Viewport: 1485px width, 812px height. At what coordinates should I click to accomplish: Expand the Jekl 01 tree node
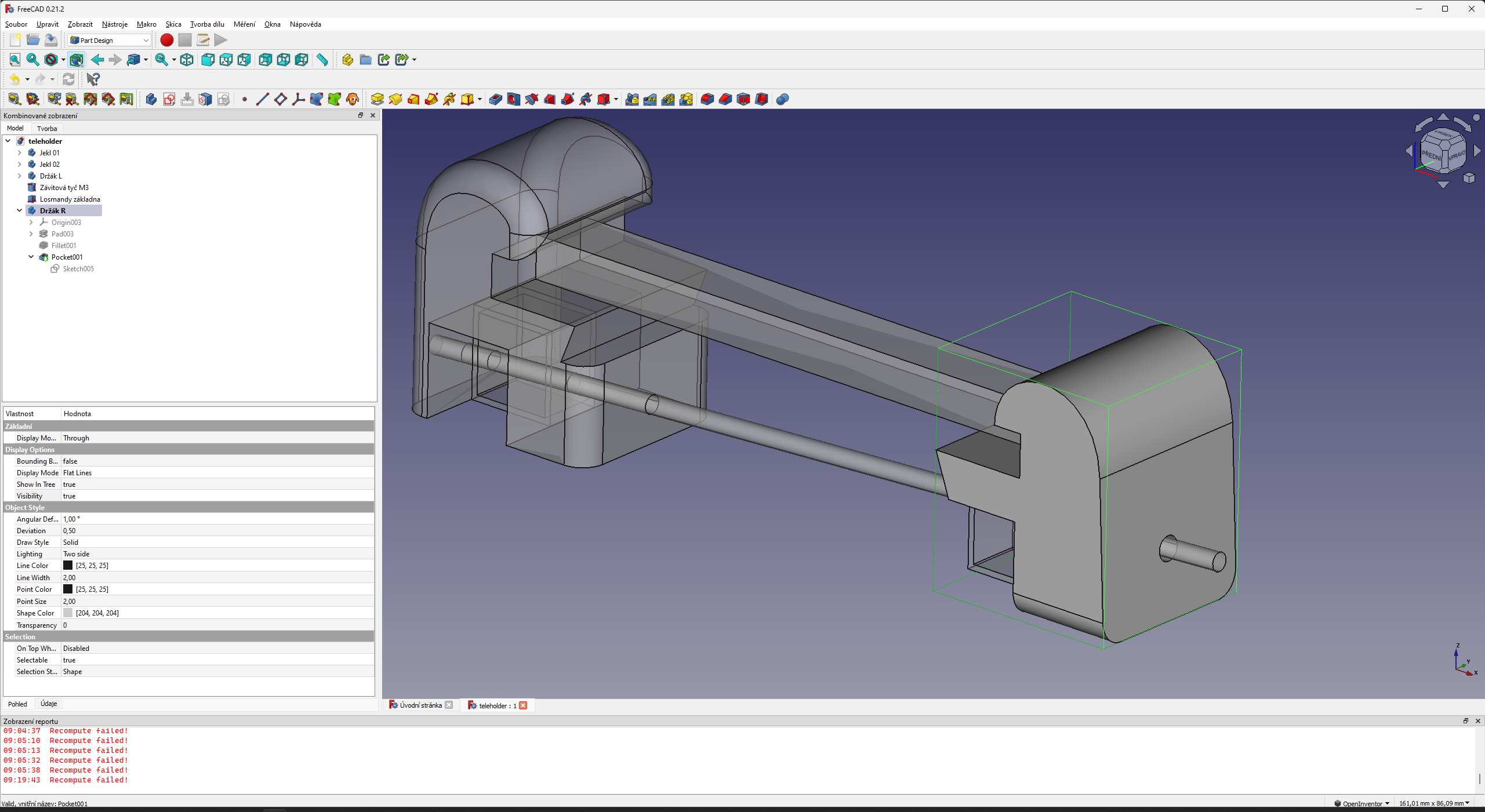(x=19, y=152)
